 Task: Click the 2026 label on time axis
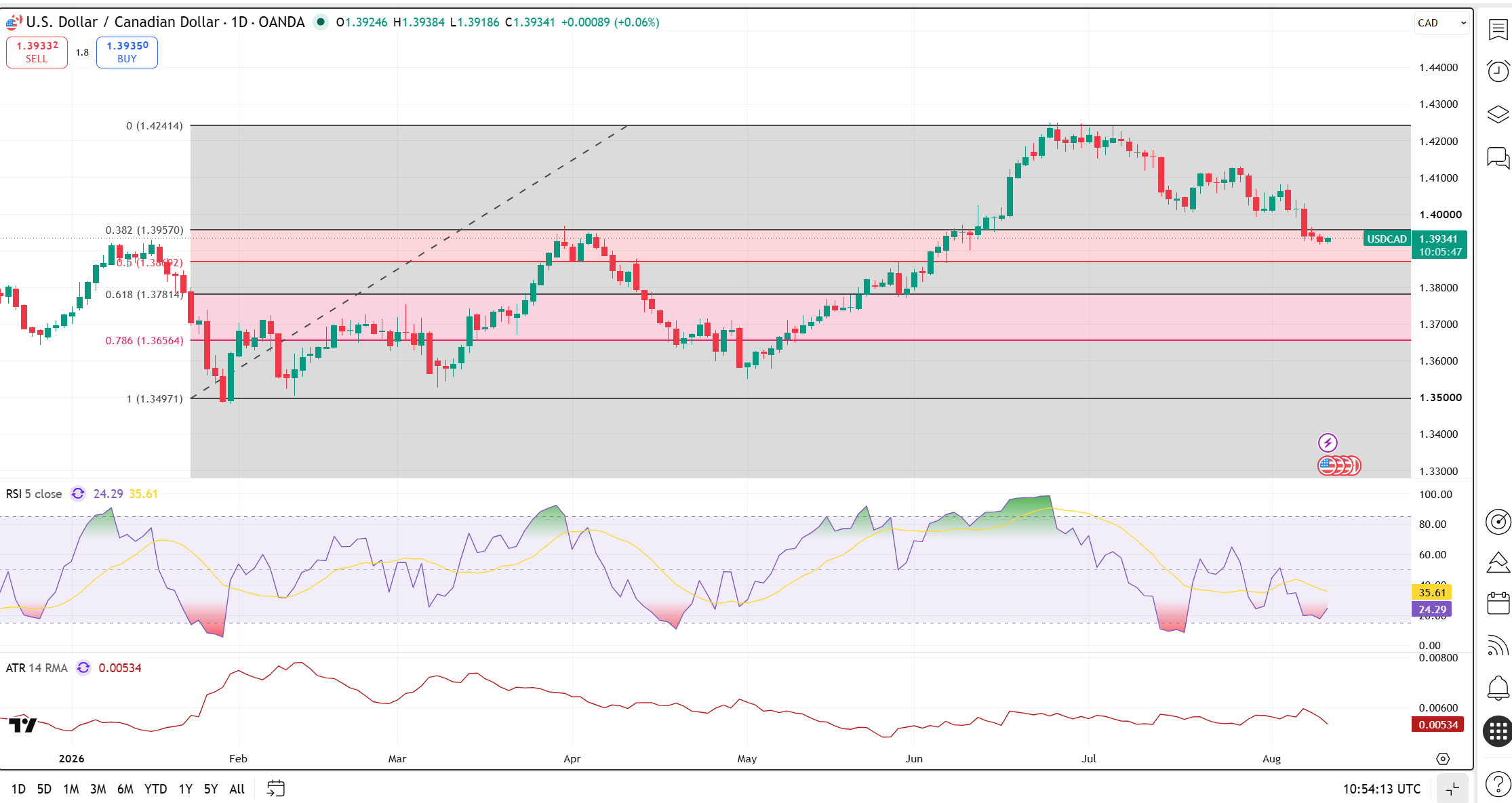tap(72, 759)
